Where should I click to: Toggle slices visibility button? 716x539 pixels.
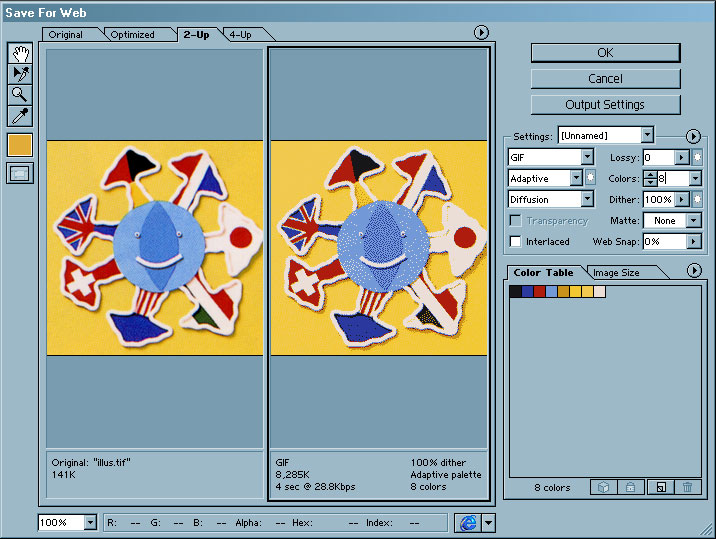click(20, 174)
